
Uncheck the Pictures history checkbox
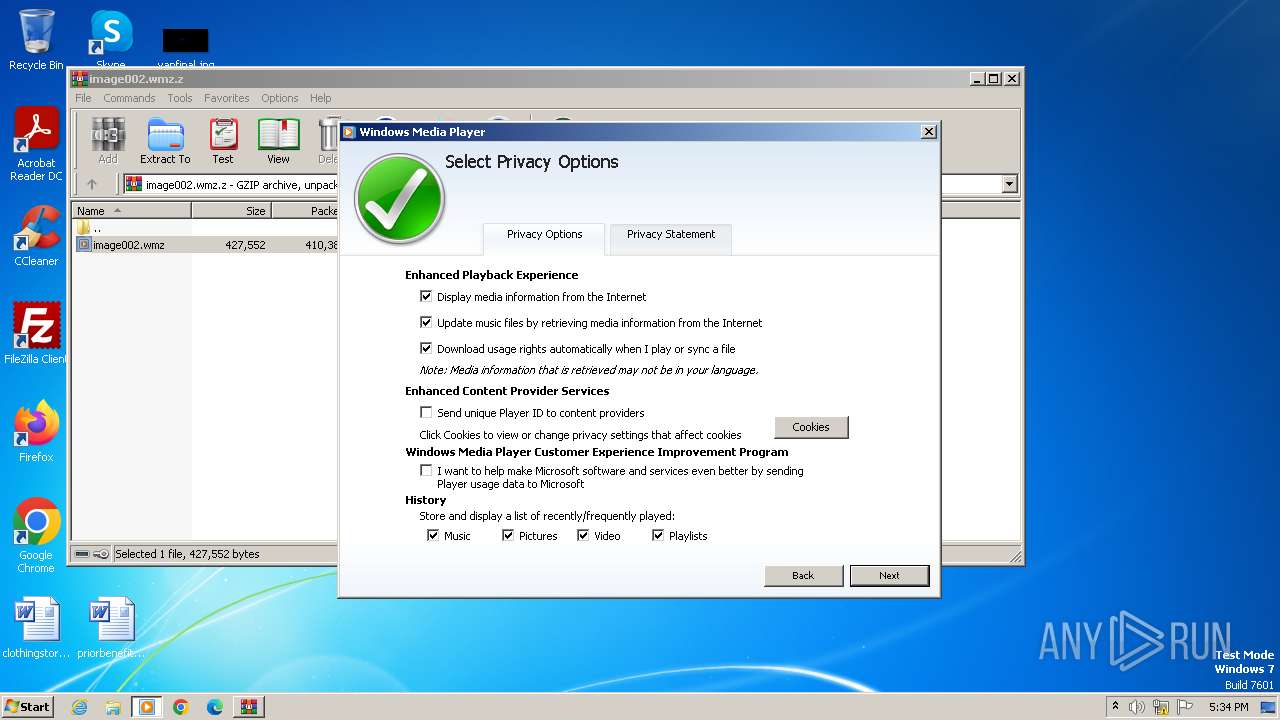tap(508, 536)
